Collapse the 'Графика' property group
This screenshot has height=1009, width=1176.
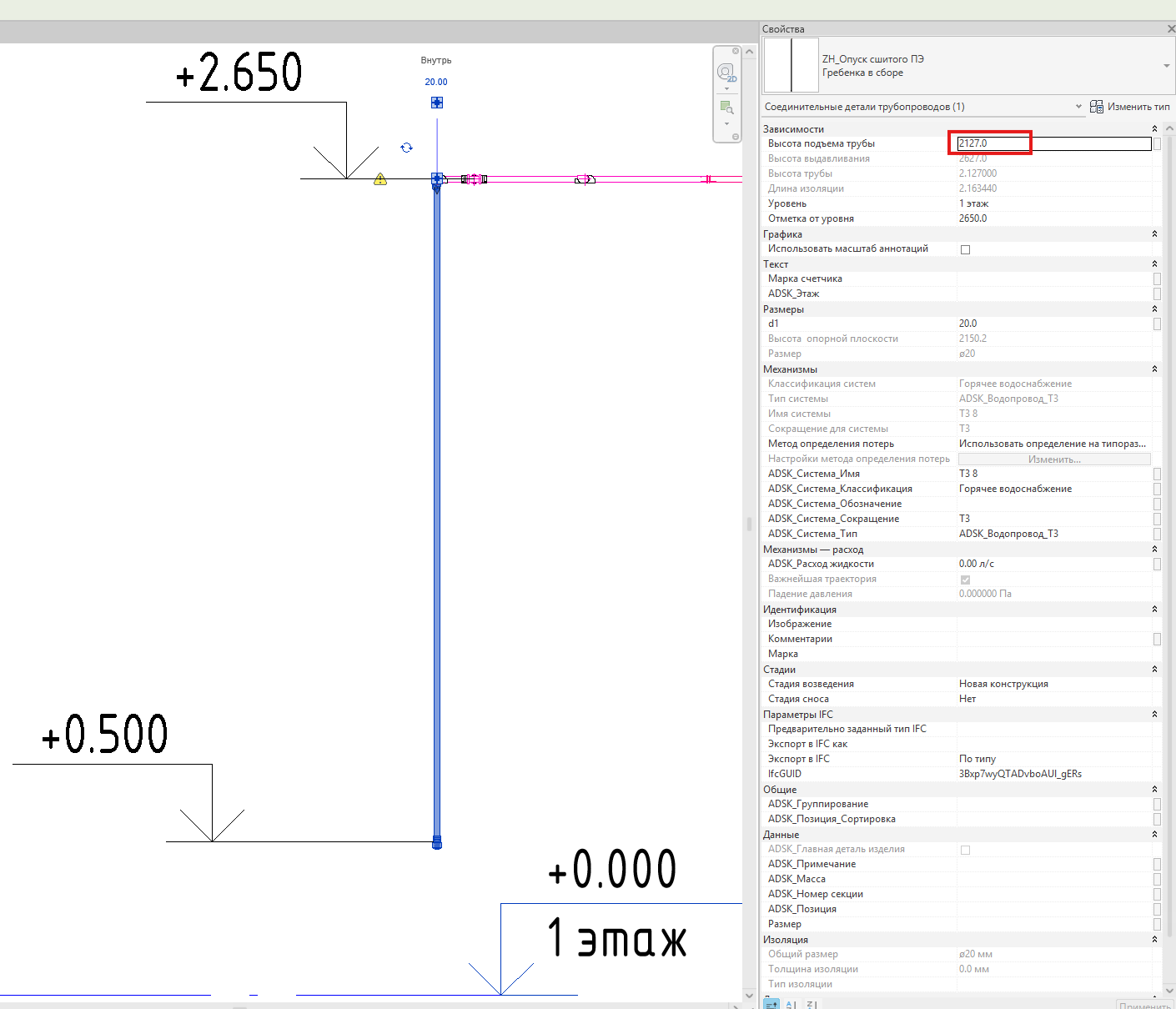[1154, 234]
